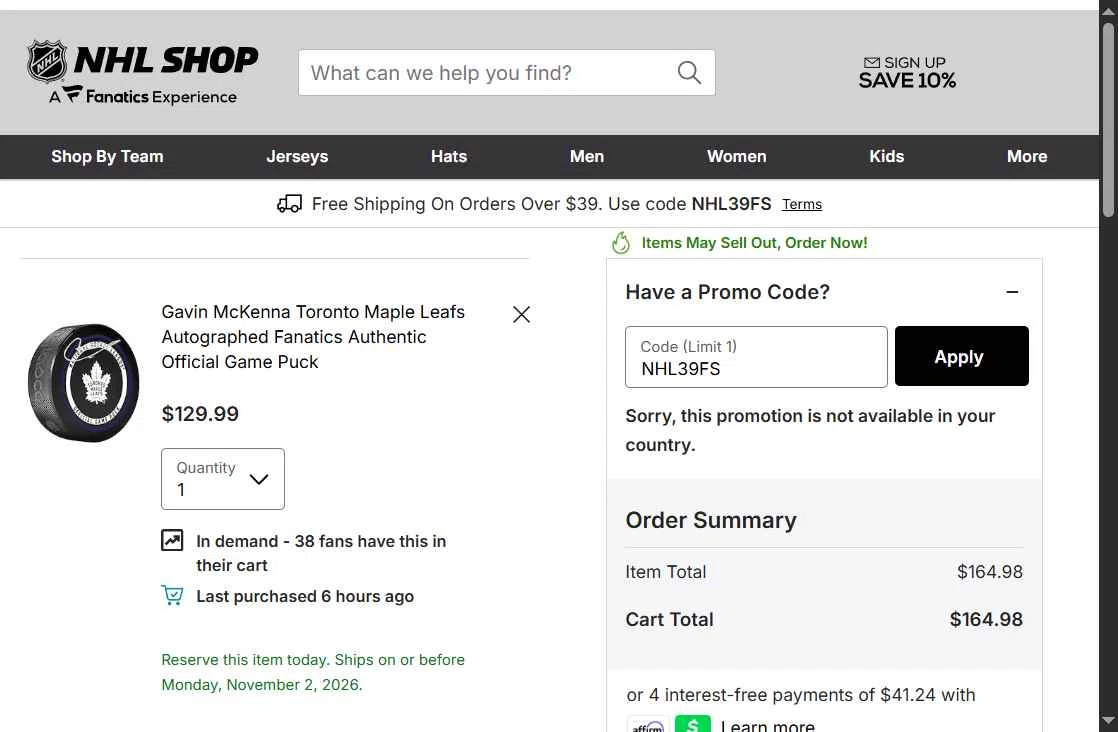
Task: Open the free shipping Terms link
Action: tap(801, 205)
